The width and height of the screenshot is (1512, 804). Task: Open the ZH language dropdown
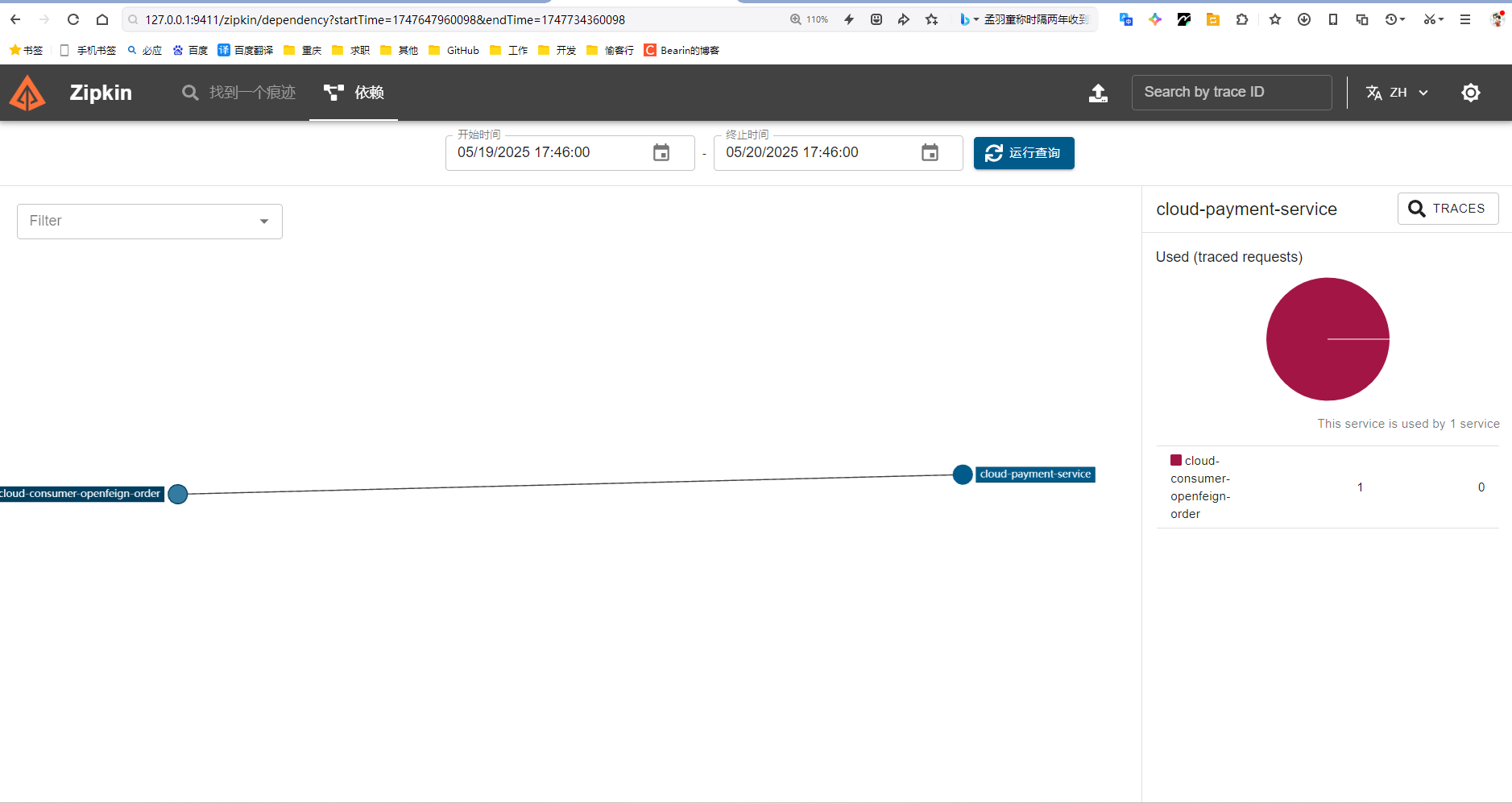tap(1398, 93)
